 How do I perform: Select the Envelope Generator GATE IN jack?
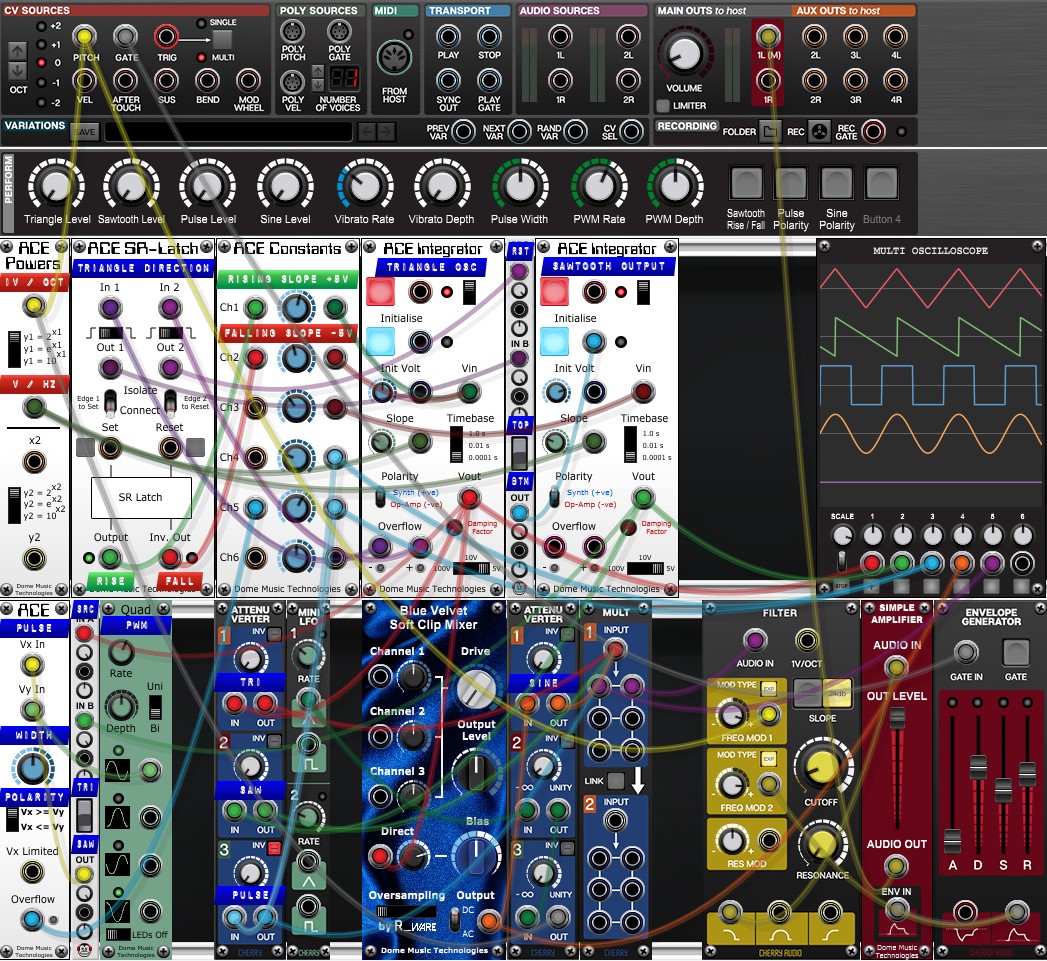(966, 652)
